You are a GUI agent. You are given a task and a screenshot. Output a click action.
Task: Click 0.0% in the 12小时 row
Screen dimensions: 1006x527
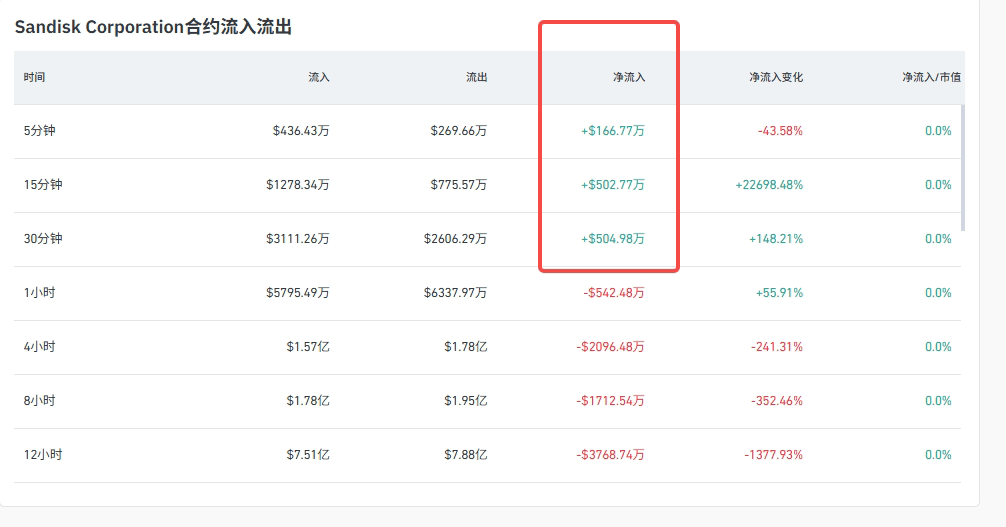tap(938, 454)
